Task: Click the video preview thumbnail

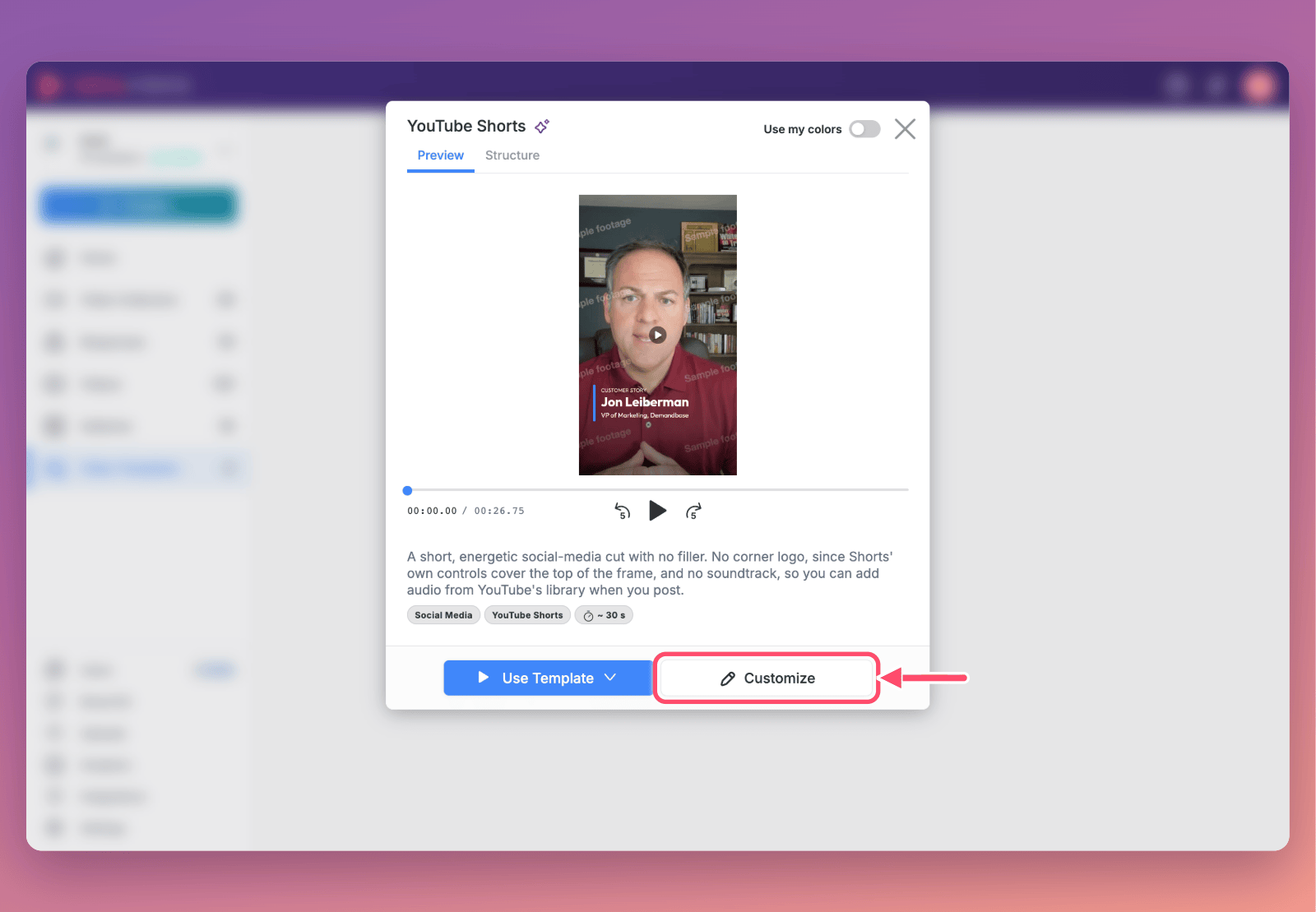Action: click(657, 335)
